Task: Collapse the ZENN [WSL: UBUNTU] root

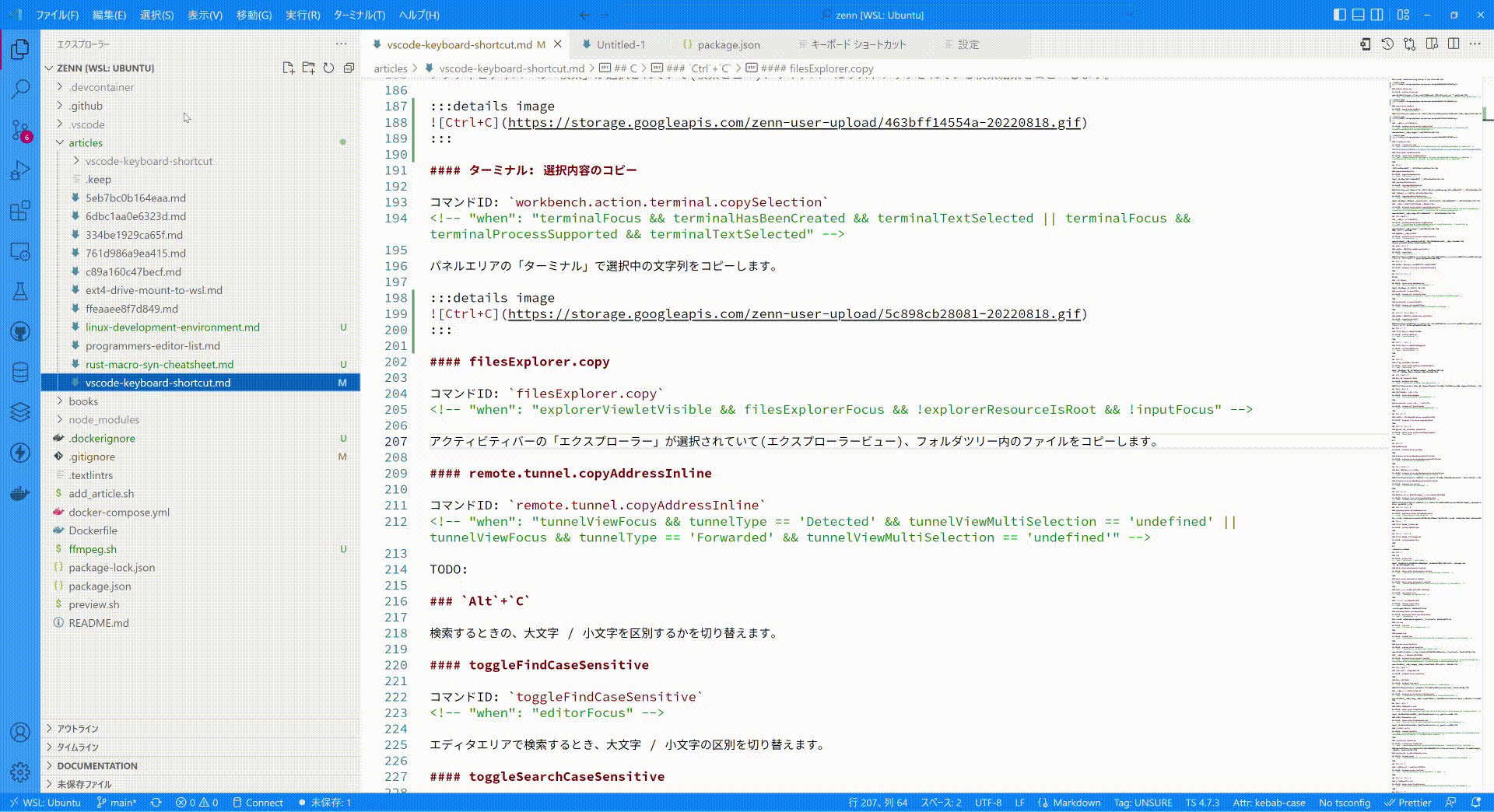Action: [105, 68]
